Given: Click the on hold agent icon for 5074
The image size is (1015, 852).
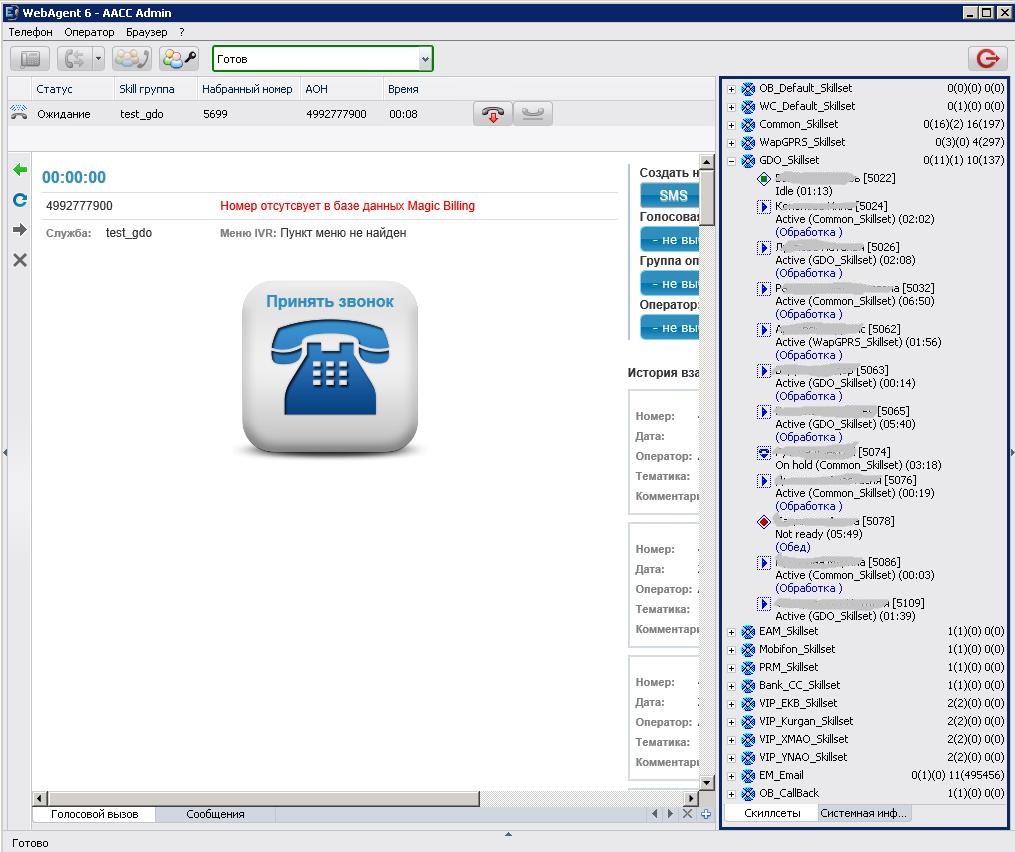Looking at the screenshot, I should [764, 453].
